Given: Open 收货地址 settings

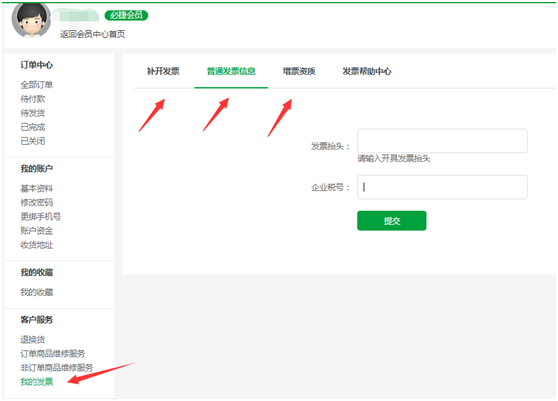Looking at the screenshot, I should click(37, 245).
